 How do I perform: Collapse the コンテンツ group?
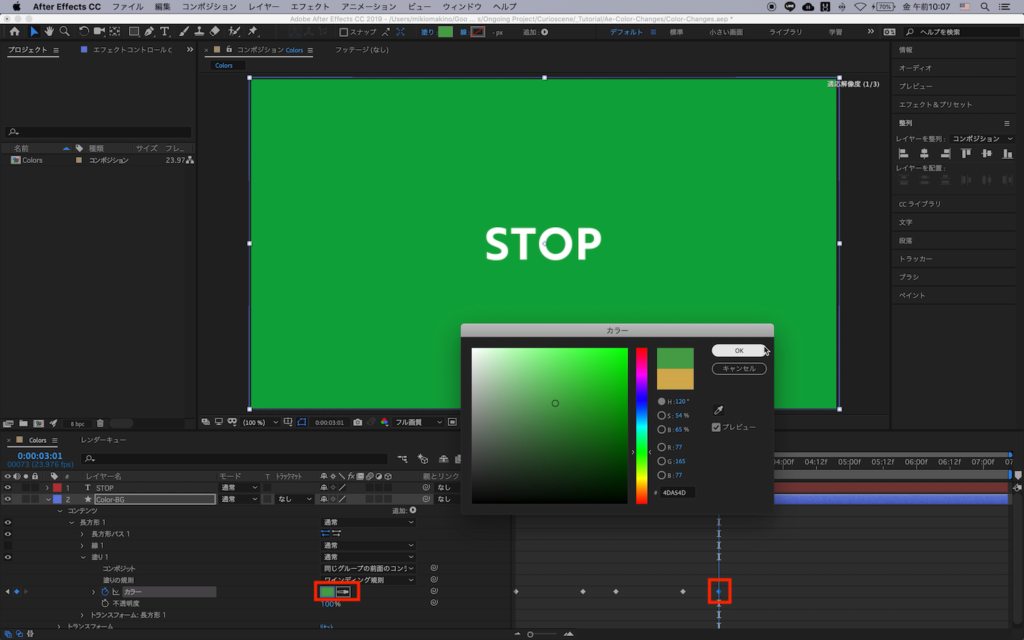[x=59, y=510]
